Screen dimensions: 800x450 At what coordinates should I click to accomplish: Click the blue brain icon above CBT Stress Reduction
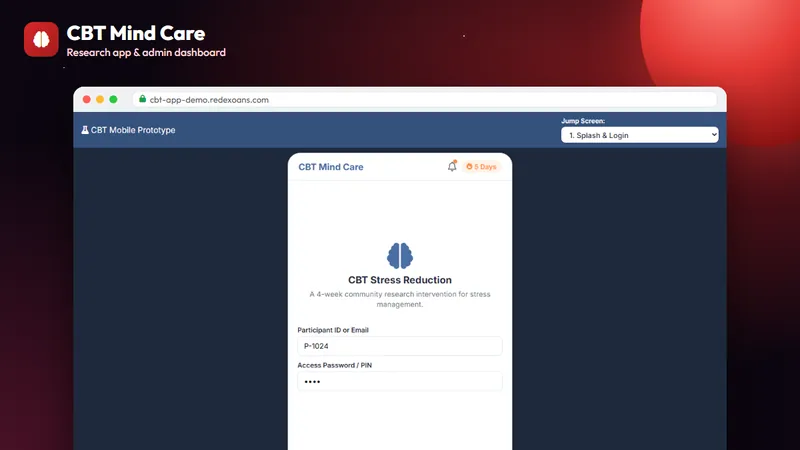click(399, 256)
